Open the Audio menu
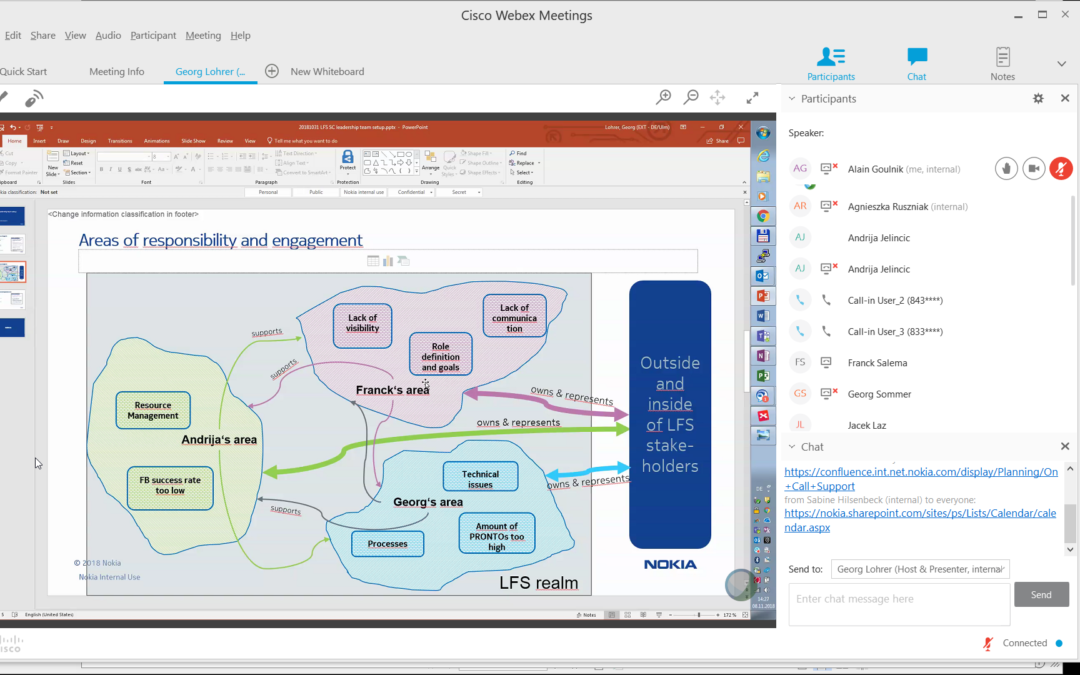This screenshot has height=675, width=1080. (x=107, y=35)
